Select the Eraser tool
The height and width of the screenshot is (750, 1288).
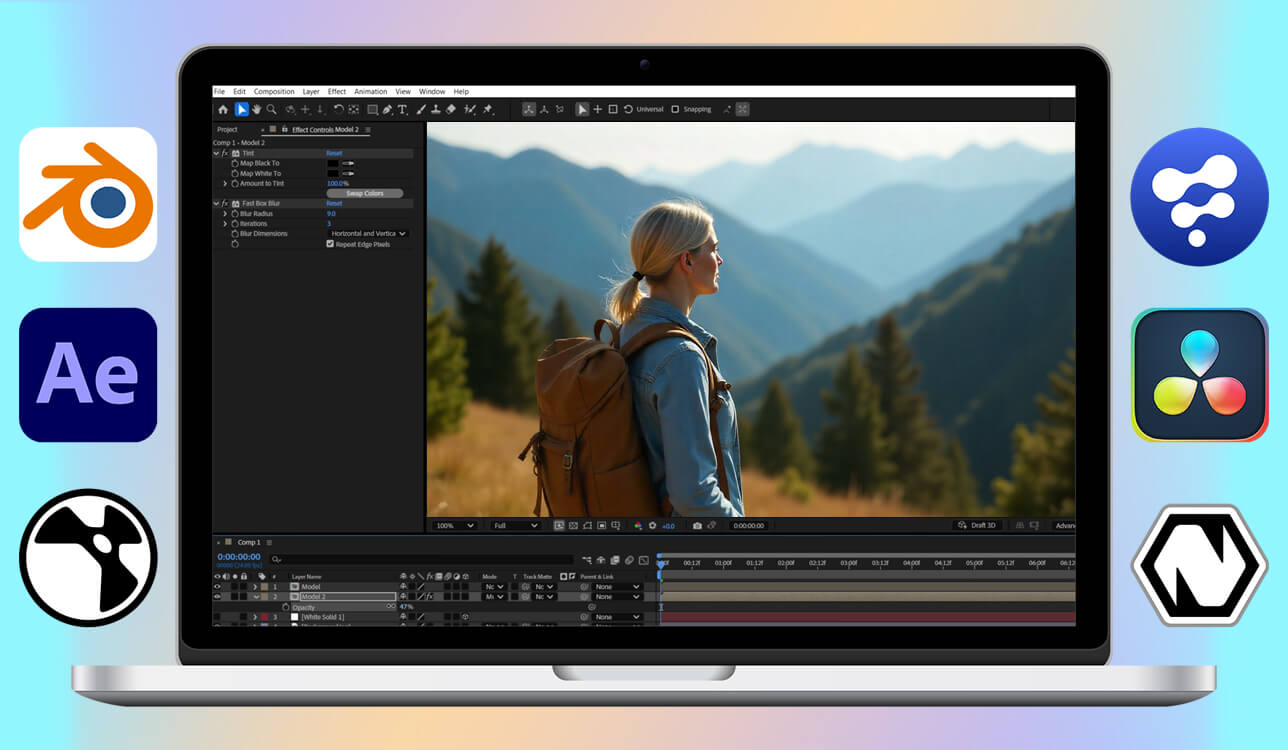pos(450,109)
